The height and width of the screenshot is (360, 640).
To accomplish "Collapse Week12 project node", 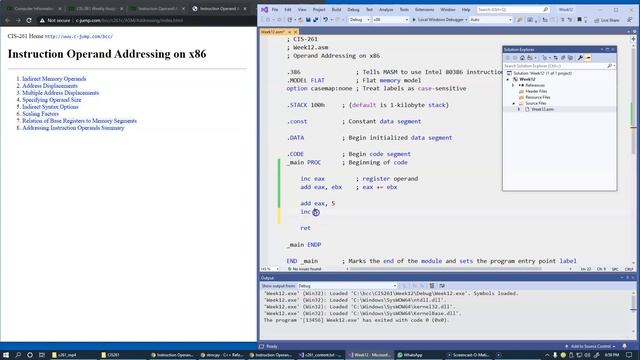I will (x=508, y=79).
